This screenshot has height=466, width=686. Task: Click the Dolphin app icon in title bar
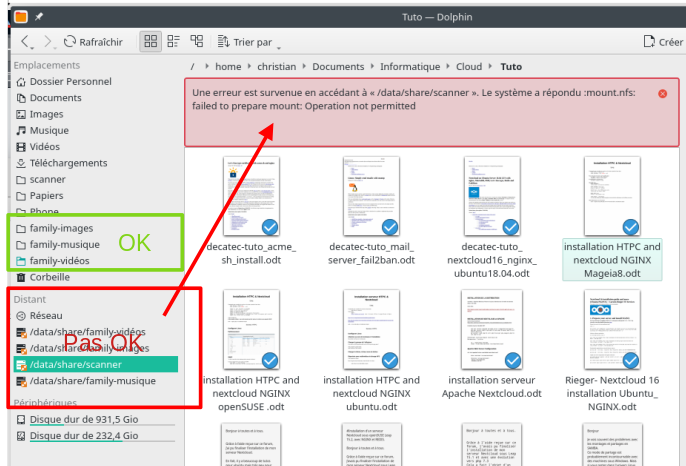coord(21,17)
